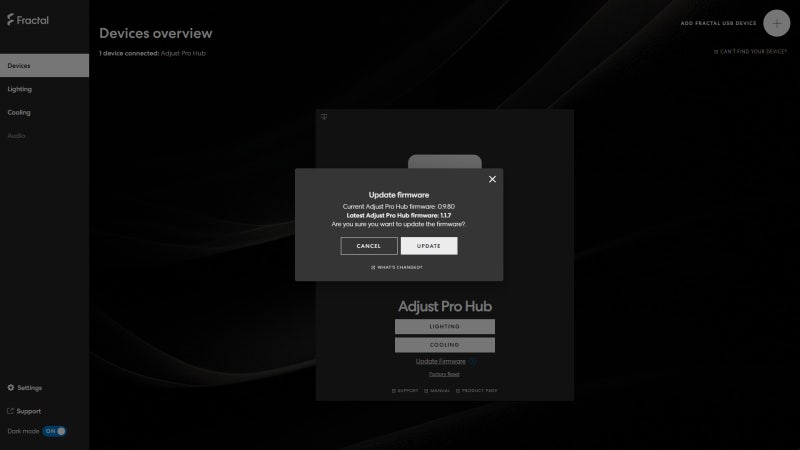Image resolution: width=800 pixels, height=450 pixels.
Task: Click the 'Current Adjust Pro Hub firmware' line
Action: (398, 207)
